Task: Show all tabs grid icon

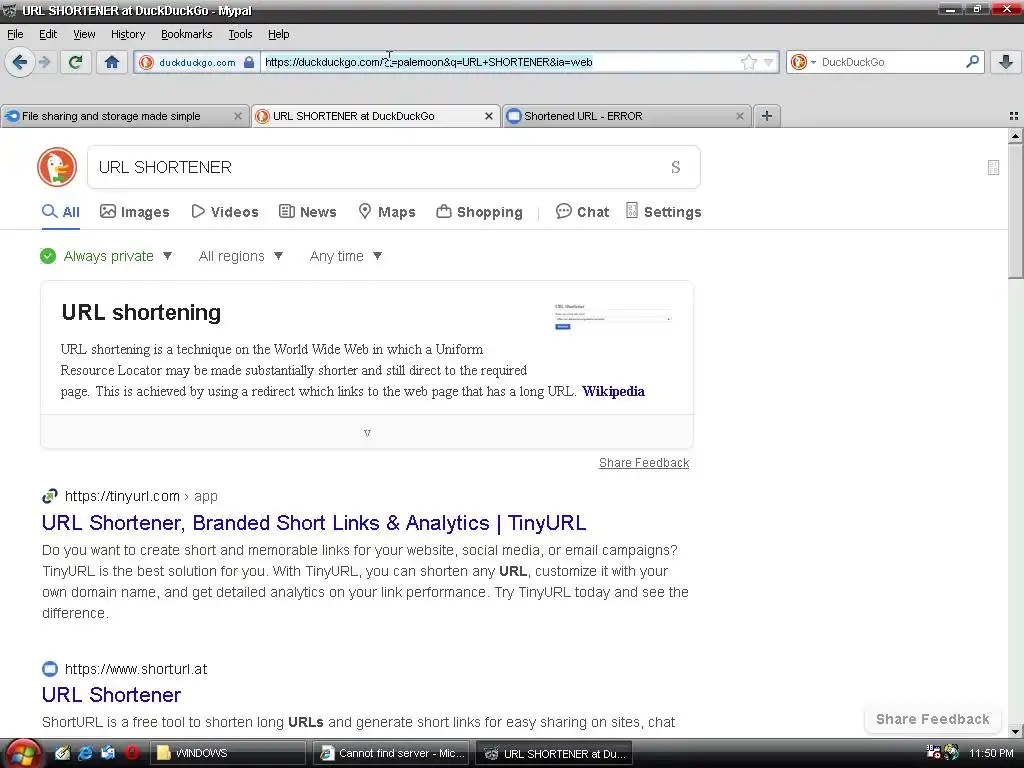Action: (1014, 116)
